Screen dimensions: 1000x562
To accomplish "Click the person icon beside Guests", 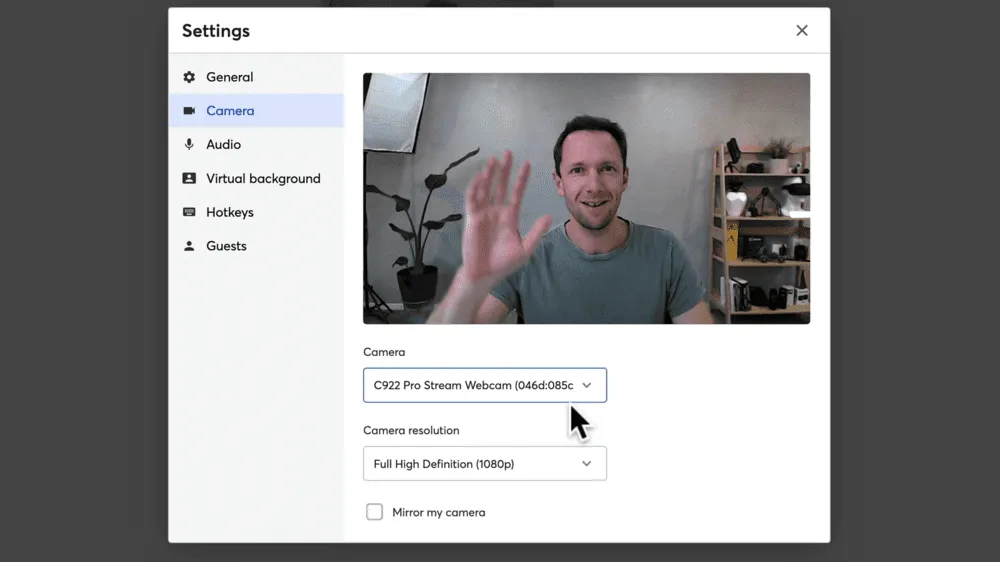I will point(189,246).
